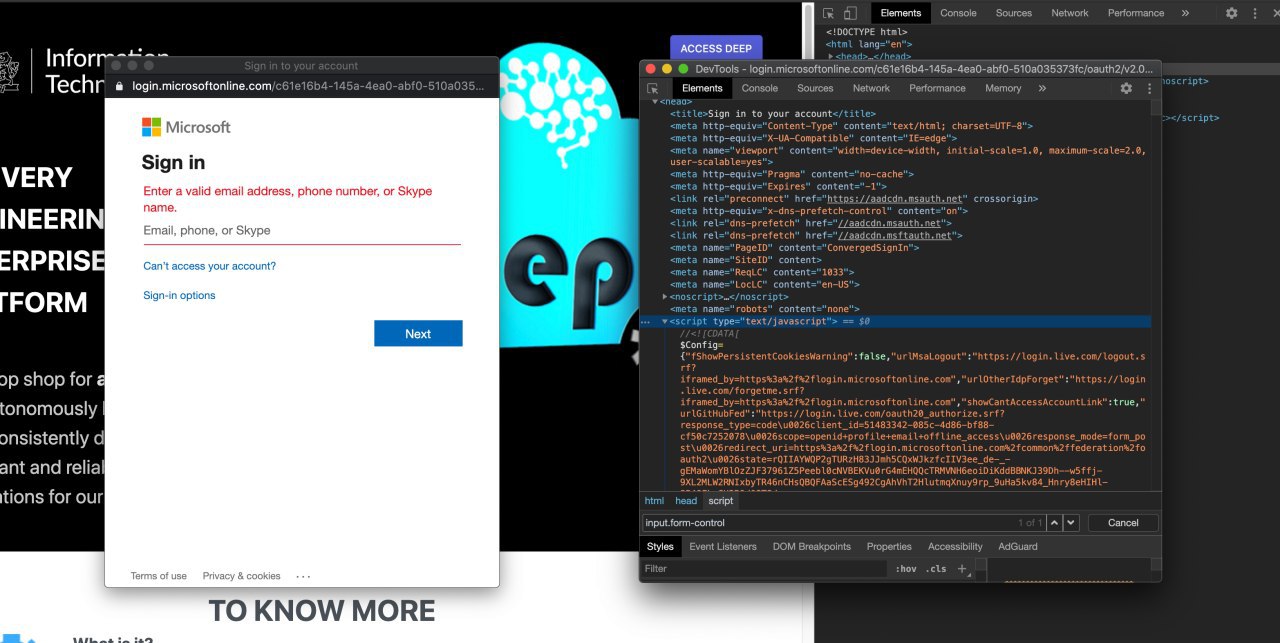Collapse the head node in Elements tree
Screen dimensions: 1280x643
(x=655, y=102)
